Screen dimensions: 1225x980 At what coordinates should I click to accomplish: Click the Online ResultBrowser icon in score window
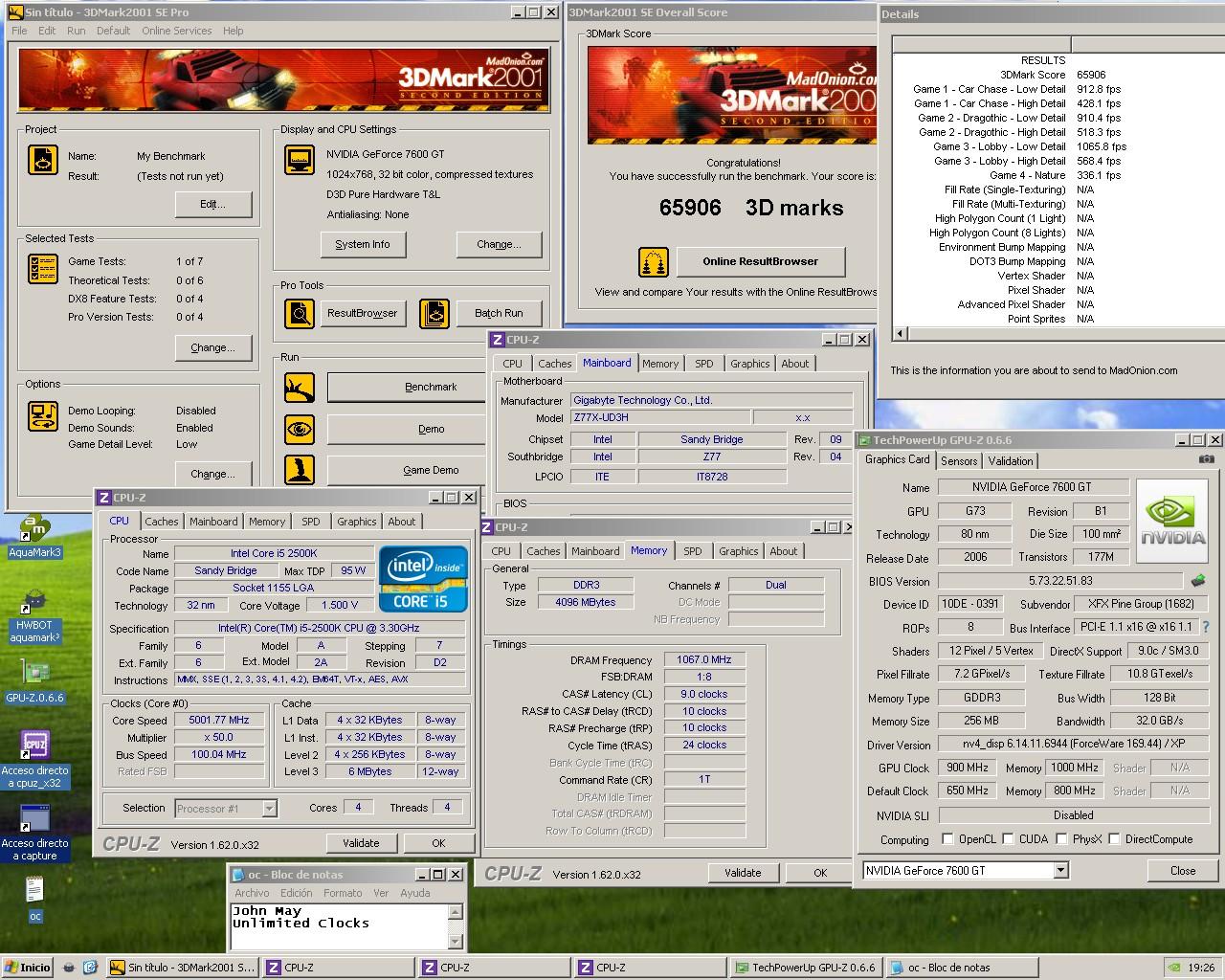pyautogui.click(x=654, y=261)
